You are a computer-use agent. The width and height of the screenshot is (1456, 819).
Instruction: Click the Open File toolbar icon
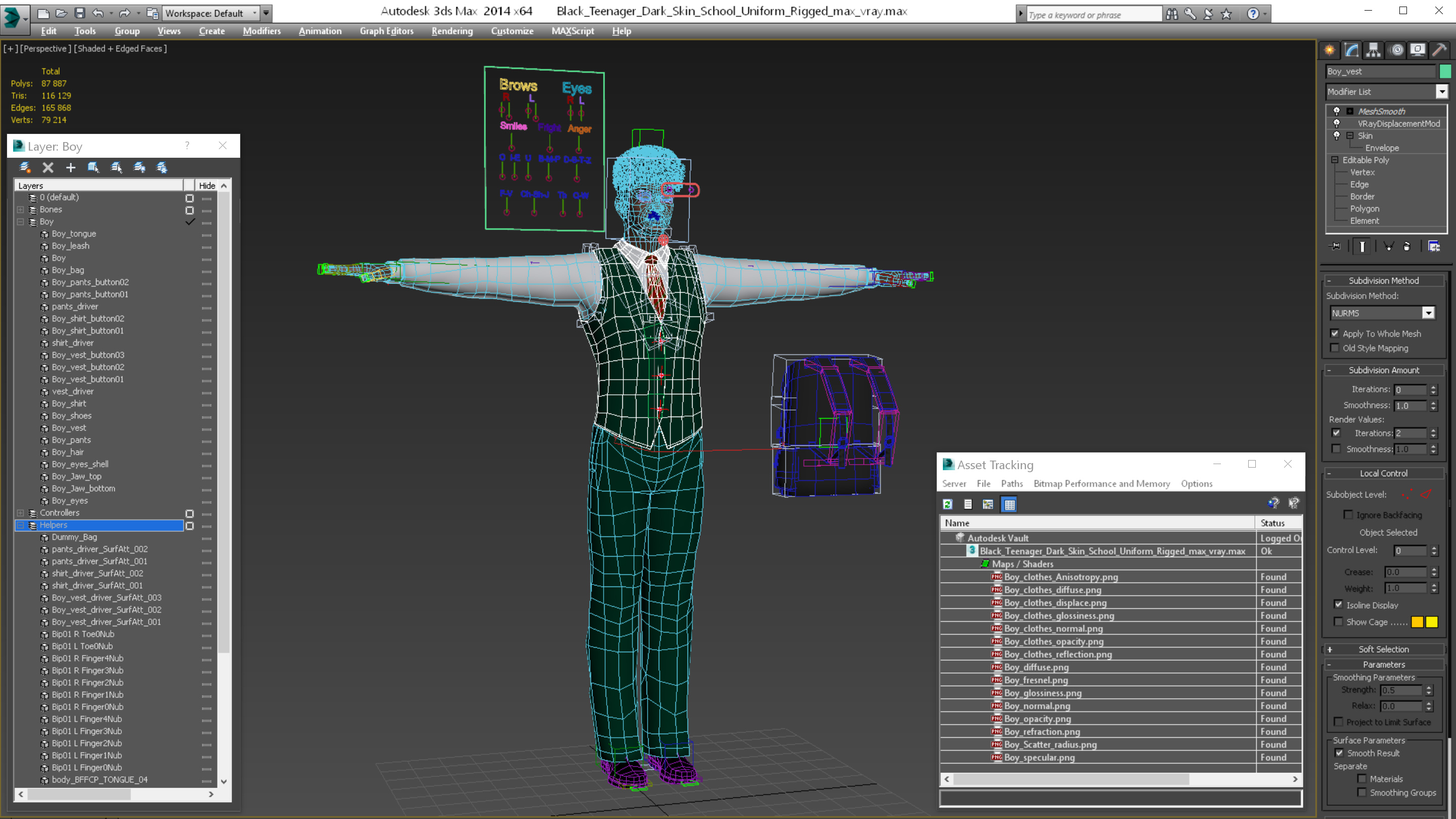coord(61,13)
